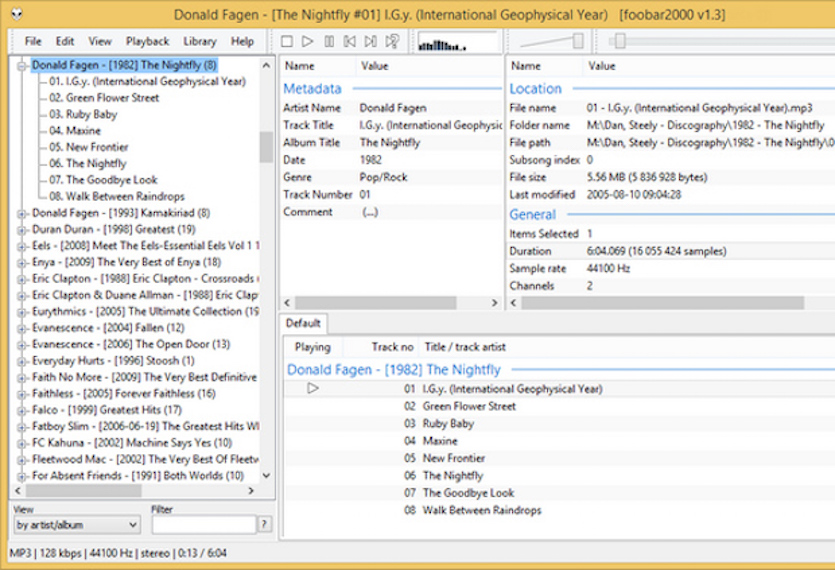Expand the Donald Fagen Kamakiriad album
Screen dimensions: 835x570
point(22,214)
